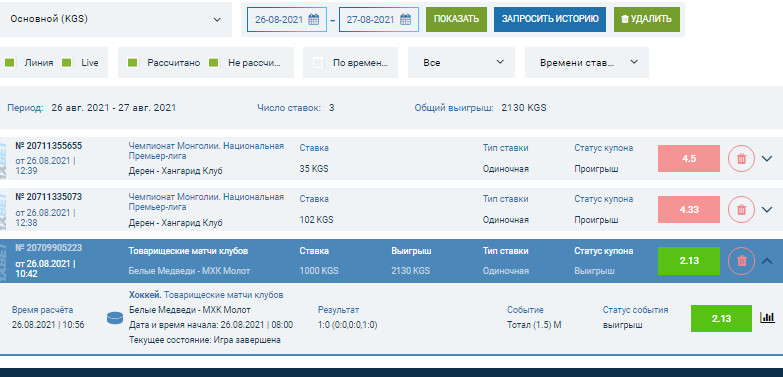Click the УДАЛИТЬ button

pyautogui.click(x=647, y=19)
